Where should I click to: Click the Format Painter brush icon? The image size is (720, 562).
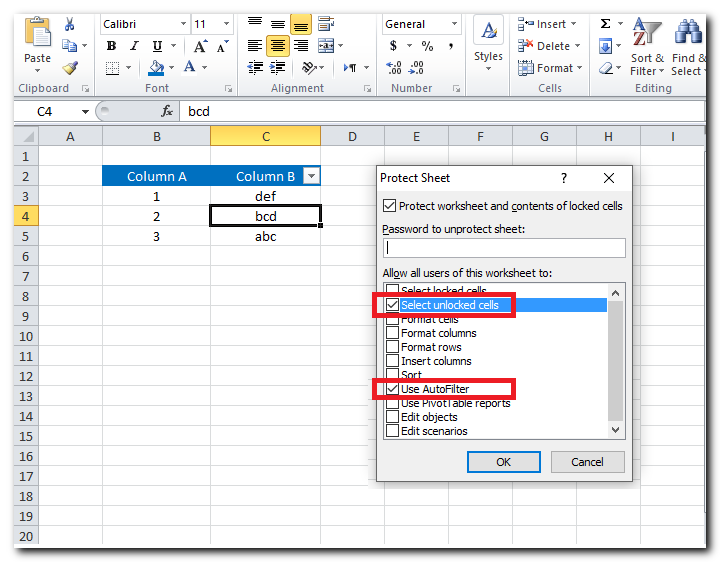tap(70, 68)
